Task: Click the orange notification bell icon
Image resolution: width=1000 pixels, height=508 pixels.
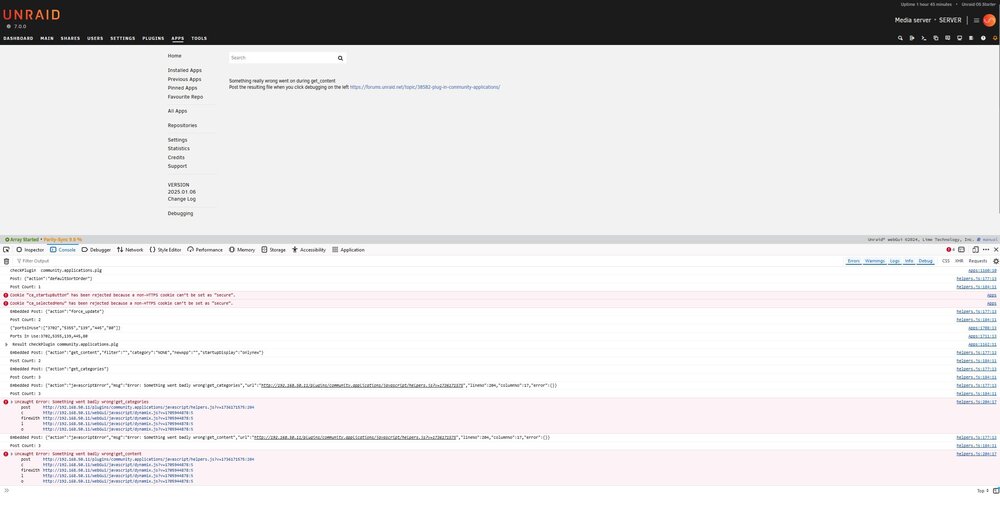Action: pos(995,38)
